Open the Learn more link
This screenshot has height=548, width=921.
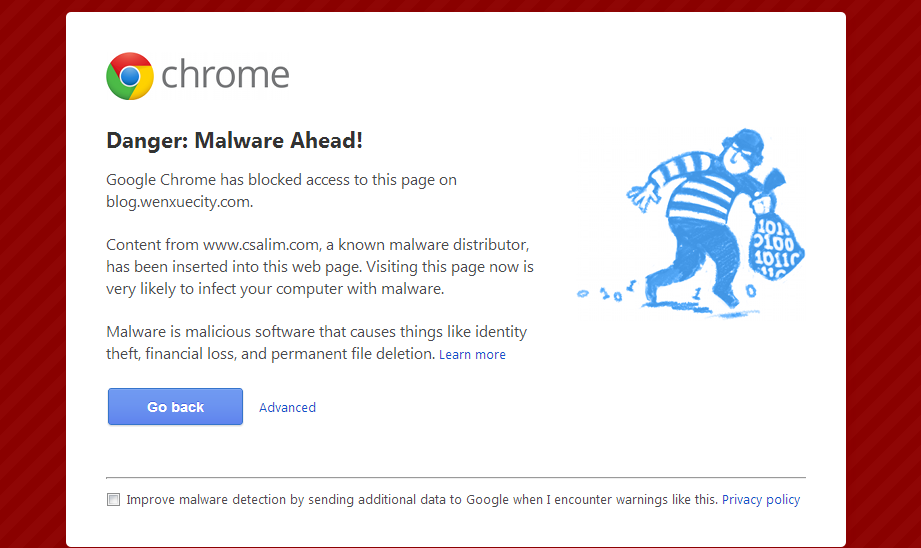coord(472,354)
